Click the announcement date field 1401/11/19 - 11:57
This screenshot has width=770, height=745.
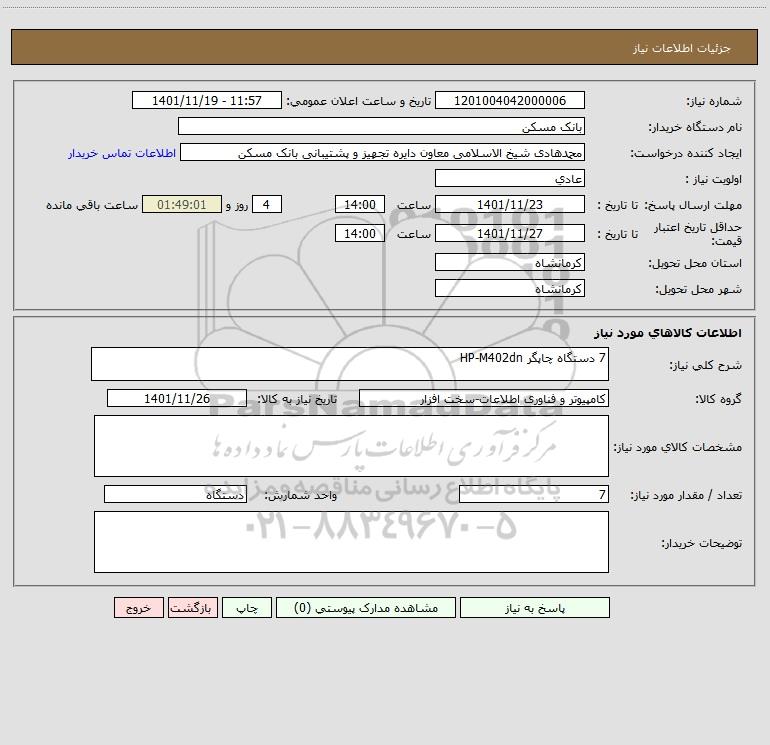click(x=207, y=100)
